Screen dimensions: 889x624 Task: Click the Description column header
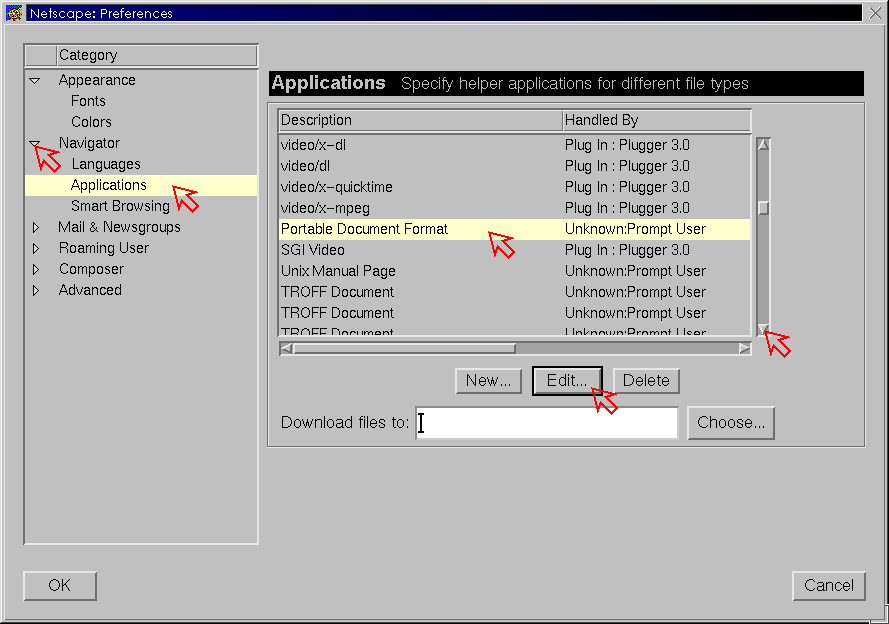pyautogui.click(x=420, y=120)
